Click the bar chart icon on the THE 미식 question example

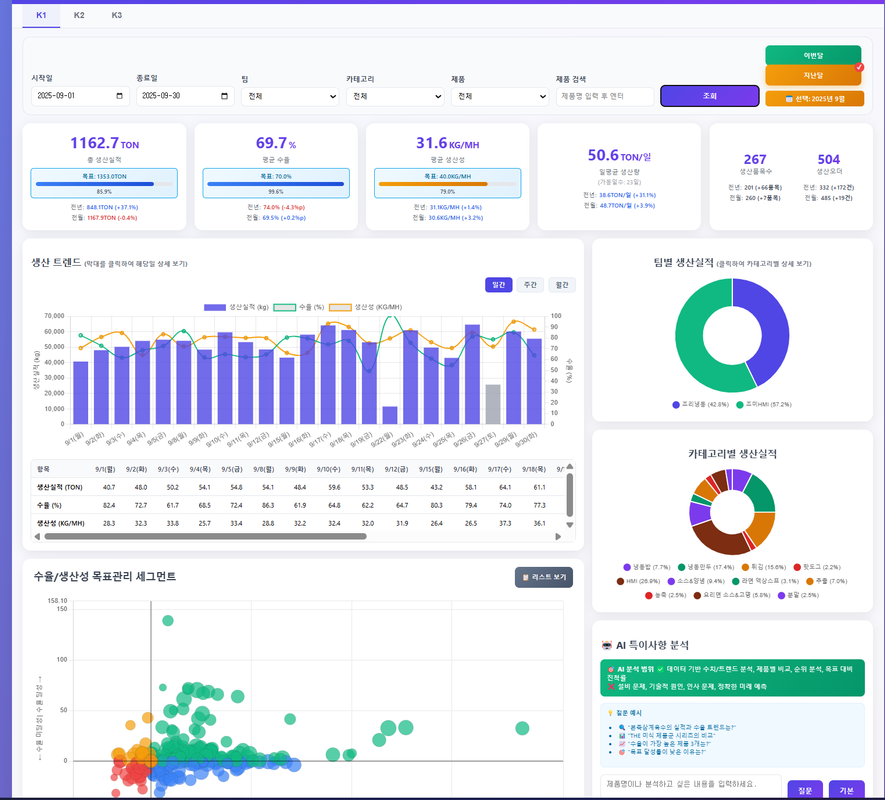(621, 736)
